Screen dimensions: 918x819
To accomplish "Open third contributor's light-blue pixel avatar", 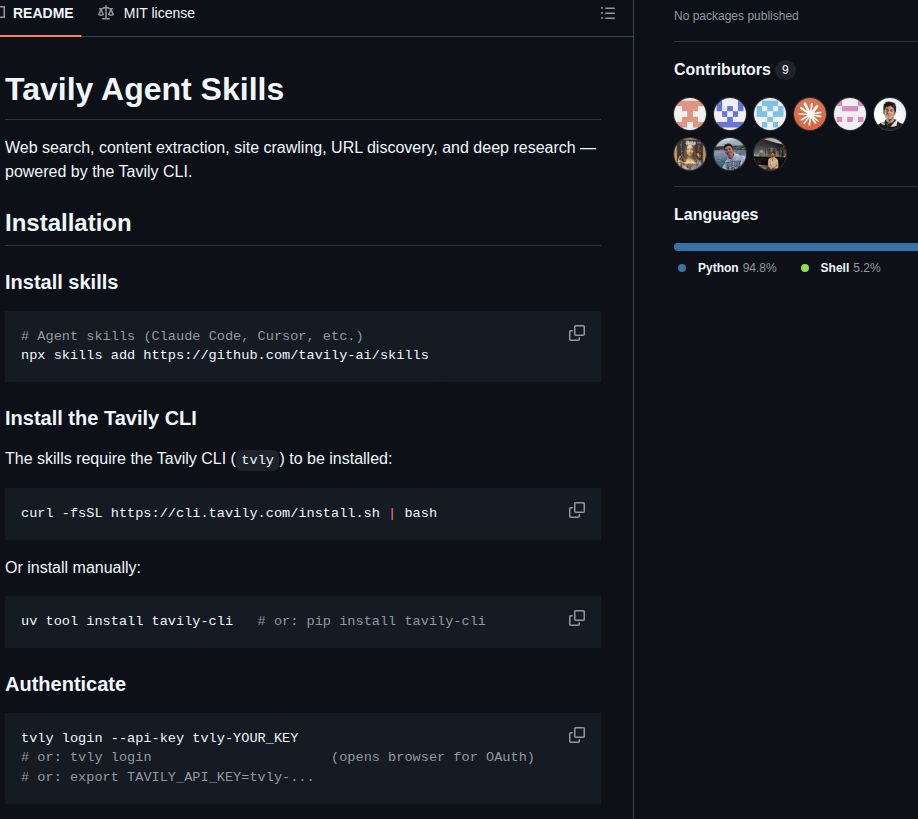I will (x=769, y=114).
